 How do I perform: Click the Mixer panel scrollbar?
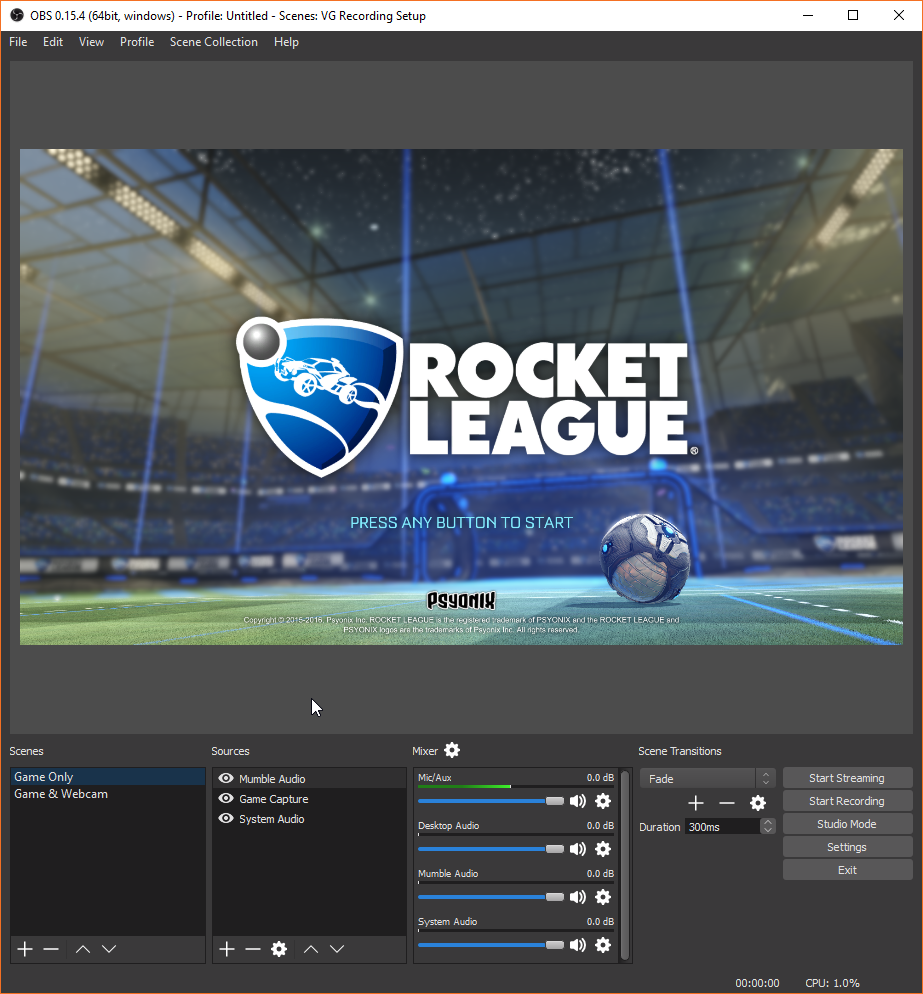point(625,866)
